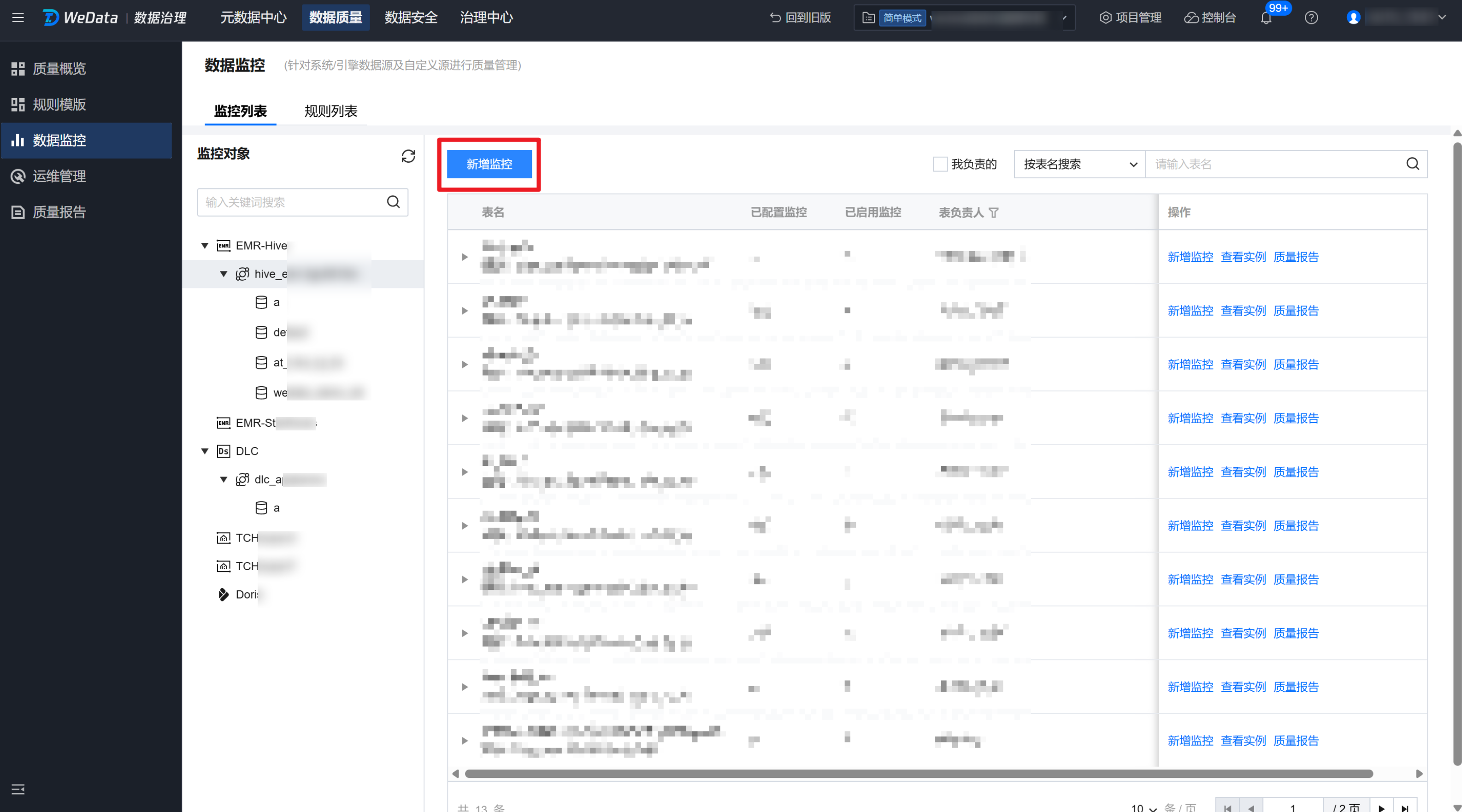Refresh the 监控对象 tree
The image size is (1462, 812).
click(408, 156)
